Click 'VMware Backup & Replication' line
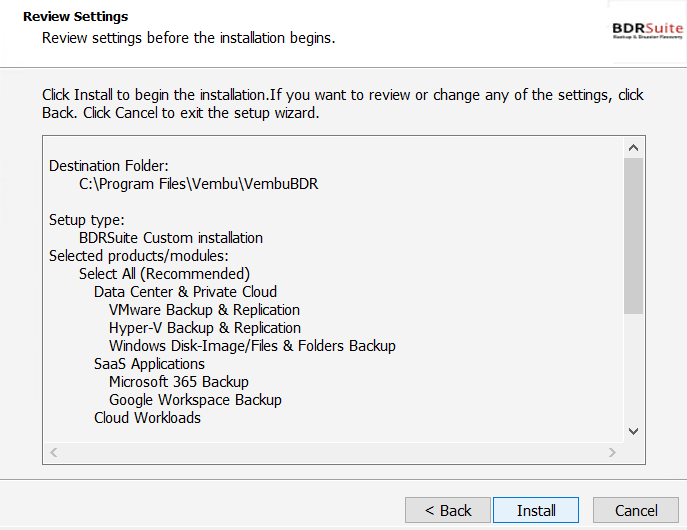 click(x=205, y=310)
